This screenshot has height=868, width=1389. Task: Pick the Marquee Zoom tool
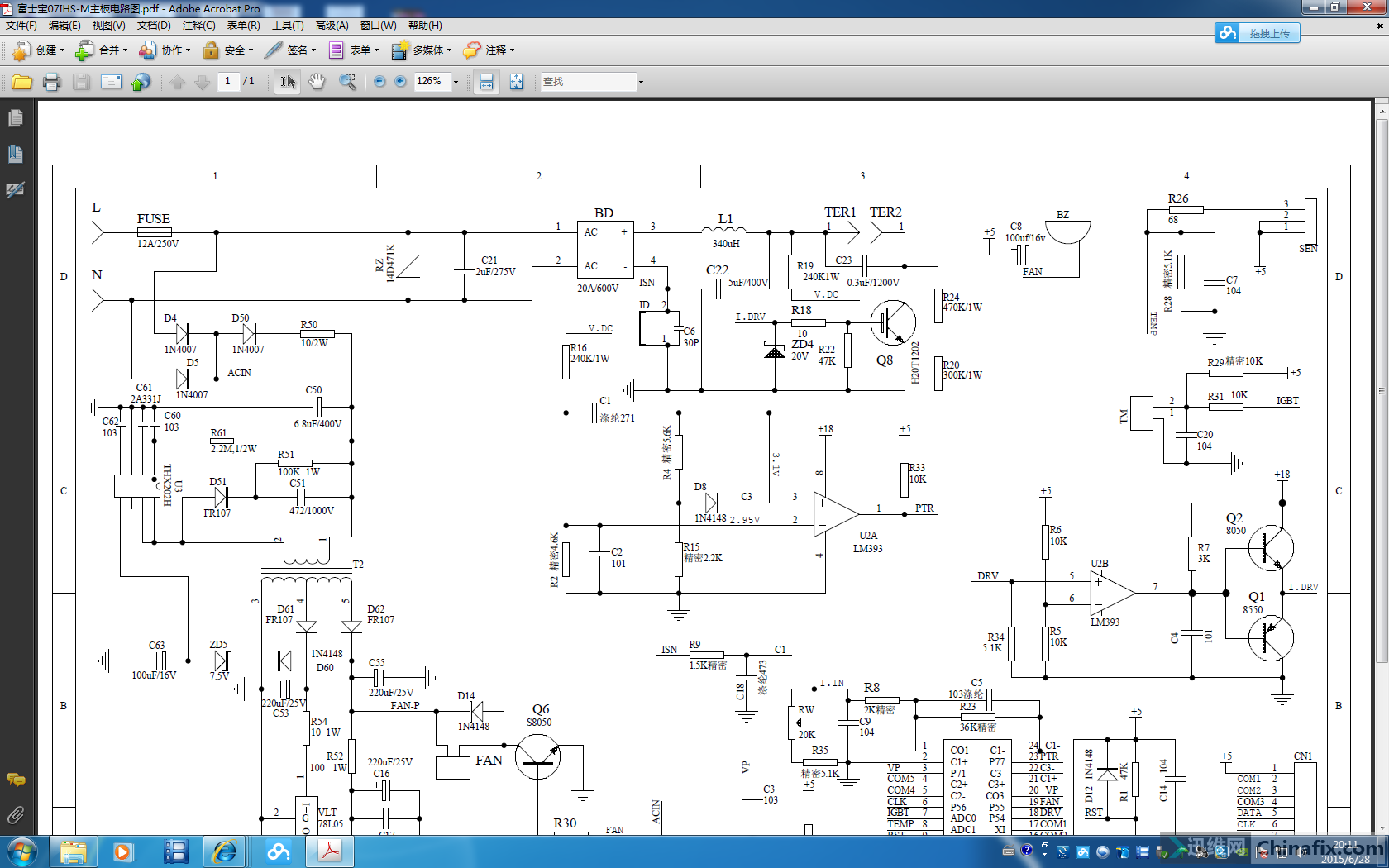(347, 82)
